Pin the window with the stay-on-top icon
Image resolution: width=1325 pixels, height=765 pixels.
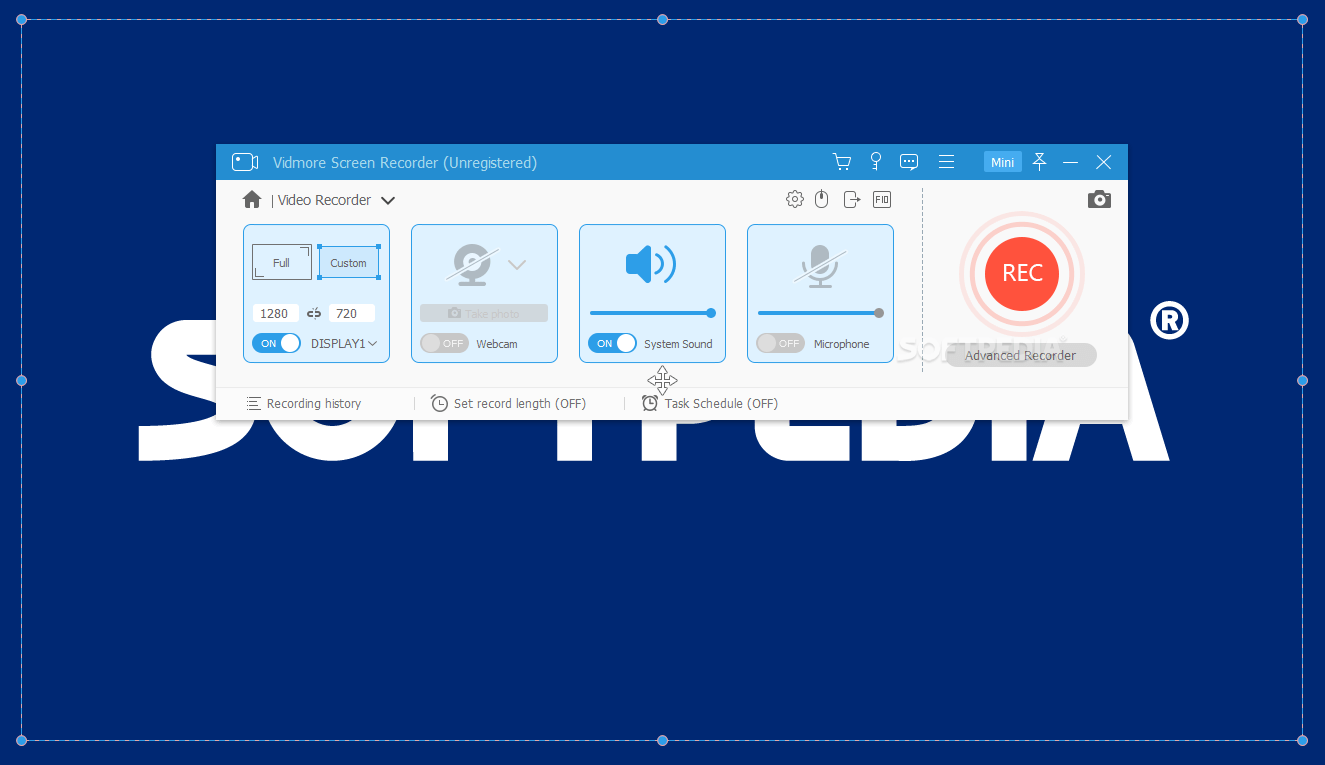[x=1039, y=161]
